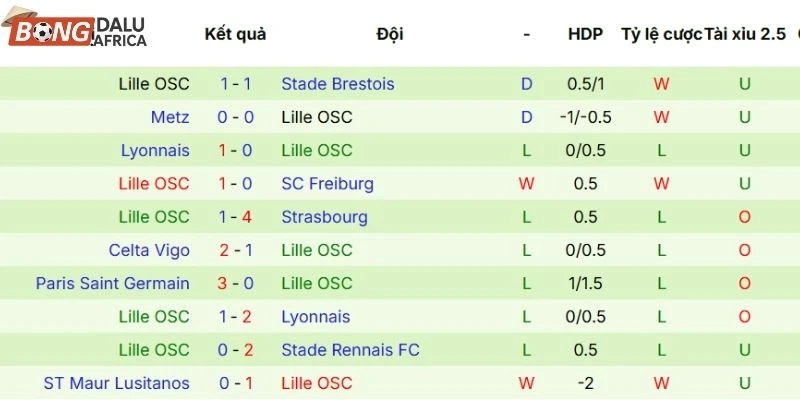Click the Stade Rennais FC team
Image resolution: width=800 pixels, height=400 pixels.
351,350
